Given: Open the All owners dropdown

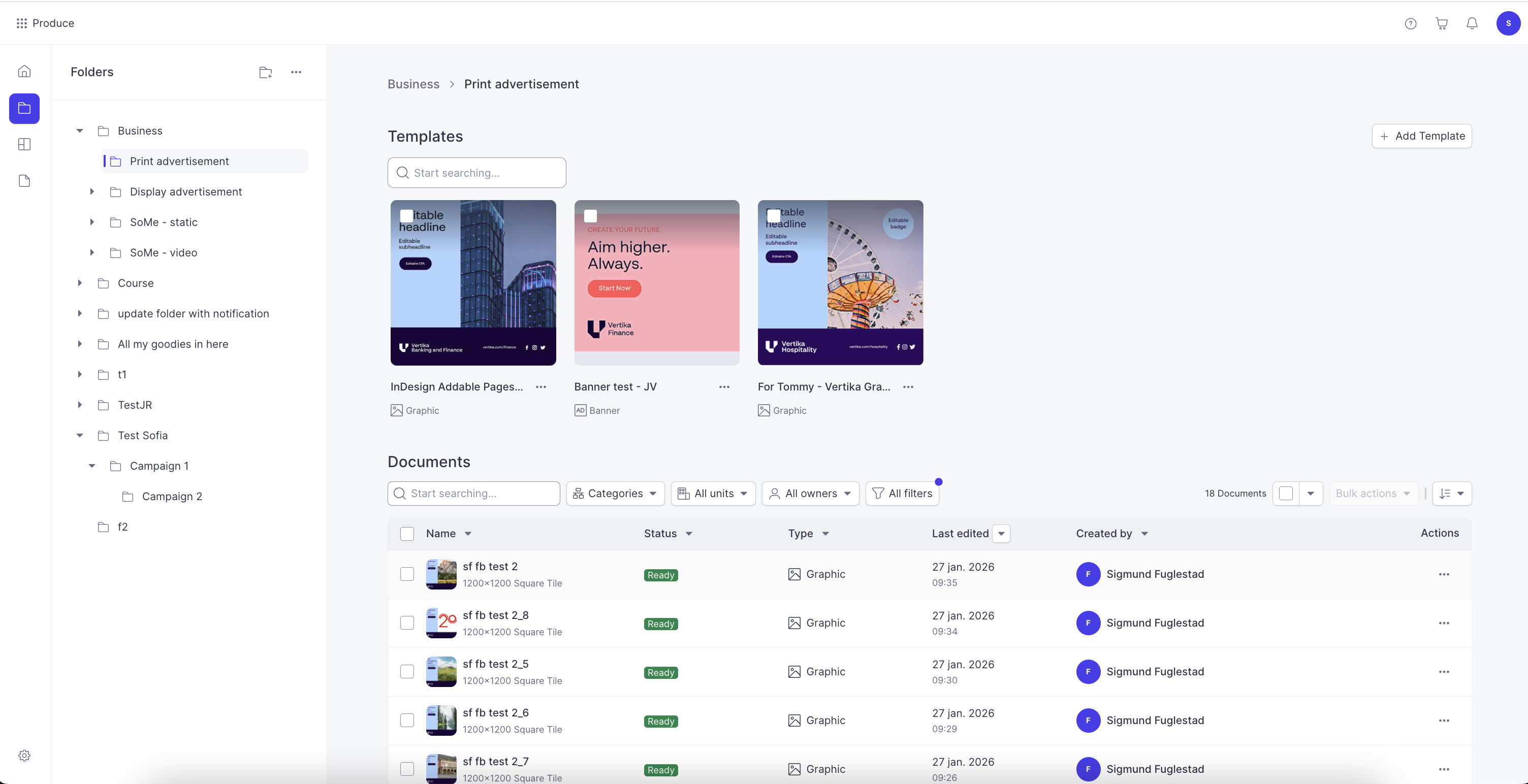Looking at the screenshot, I should (x=810, y=494).
